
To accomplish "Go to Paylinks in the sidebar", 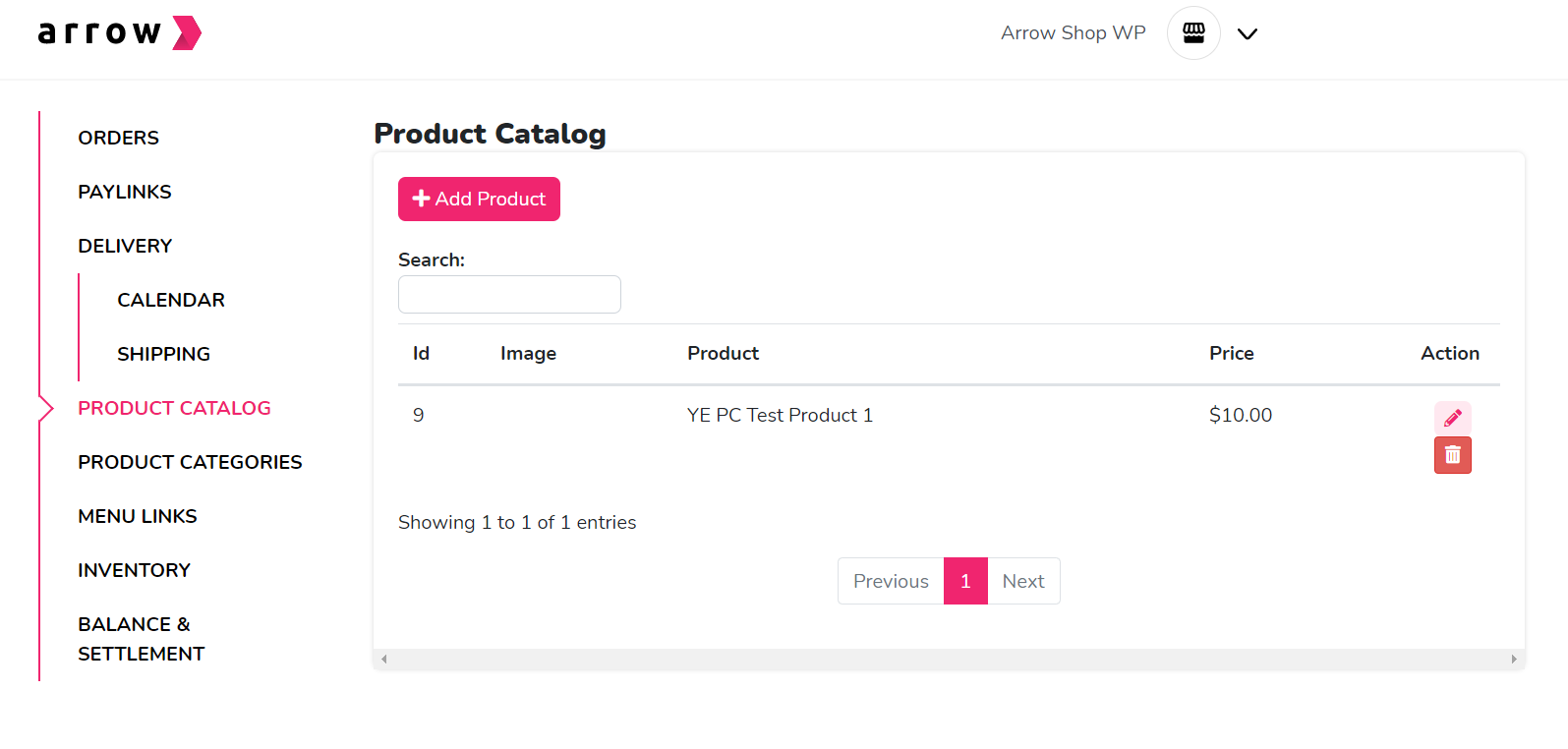I will pyautogui.click(x=125, y=192).
